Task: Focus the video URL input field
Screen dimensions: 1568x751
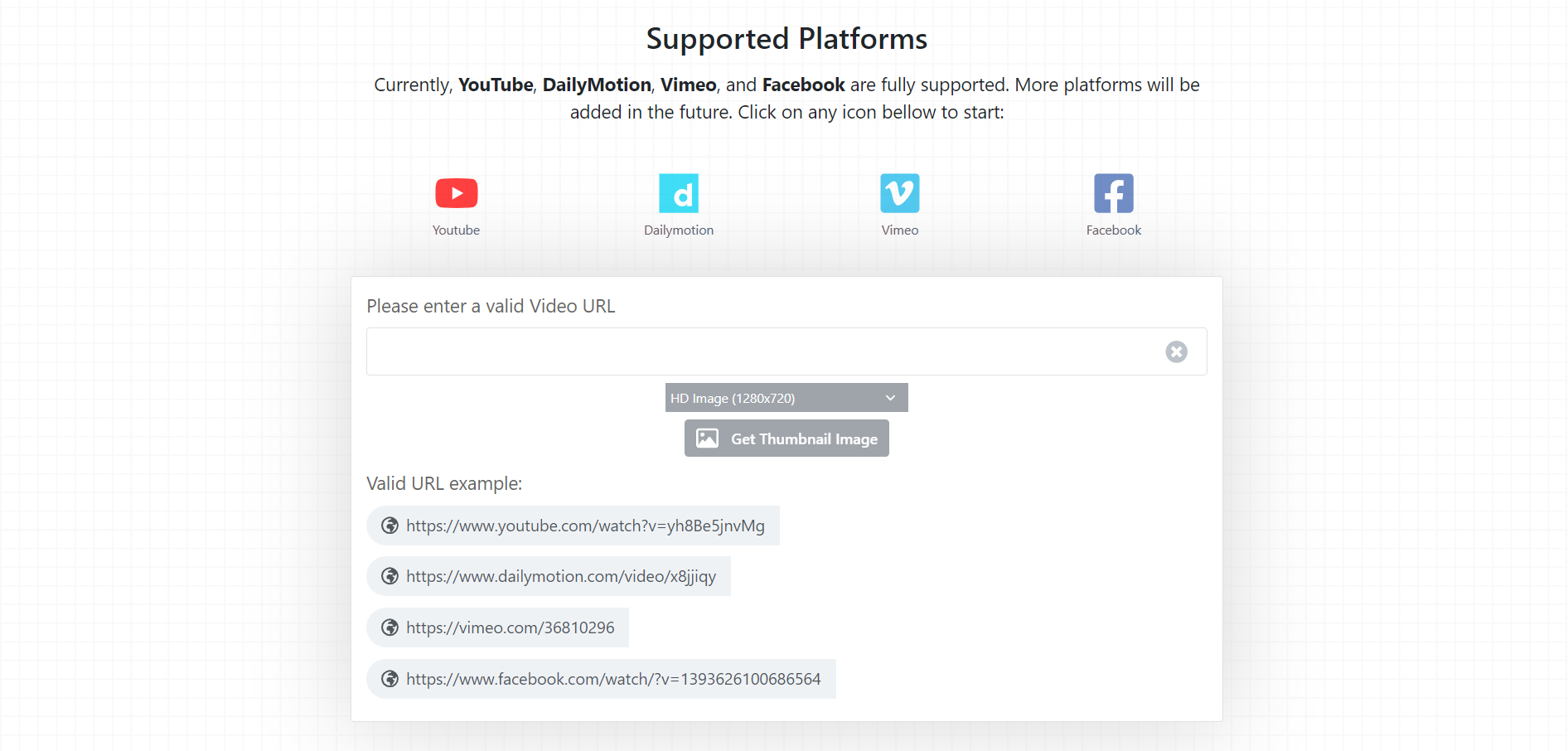Action: (786, 351)
